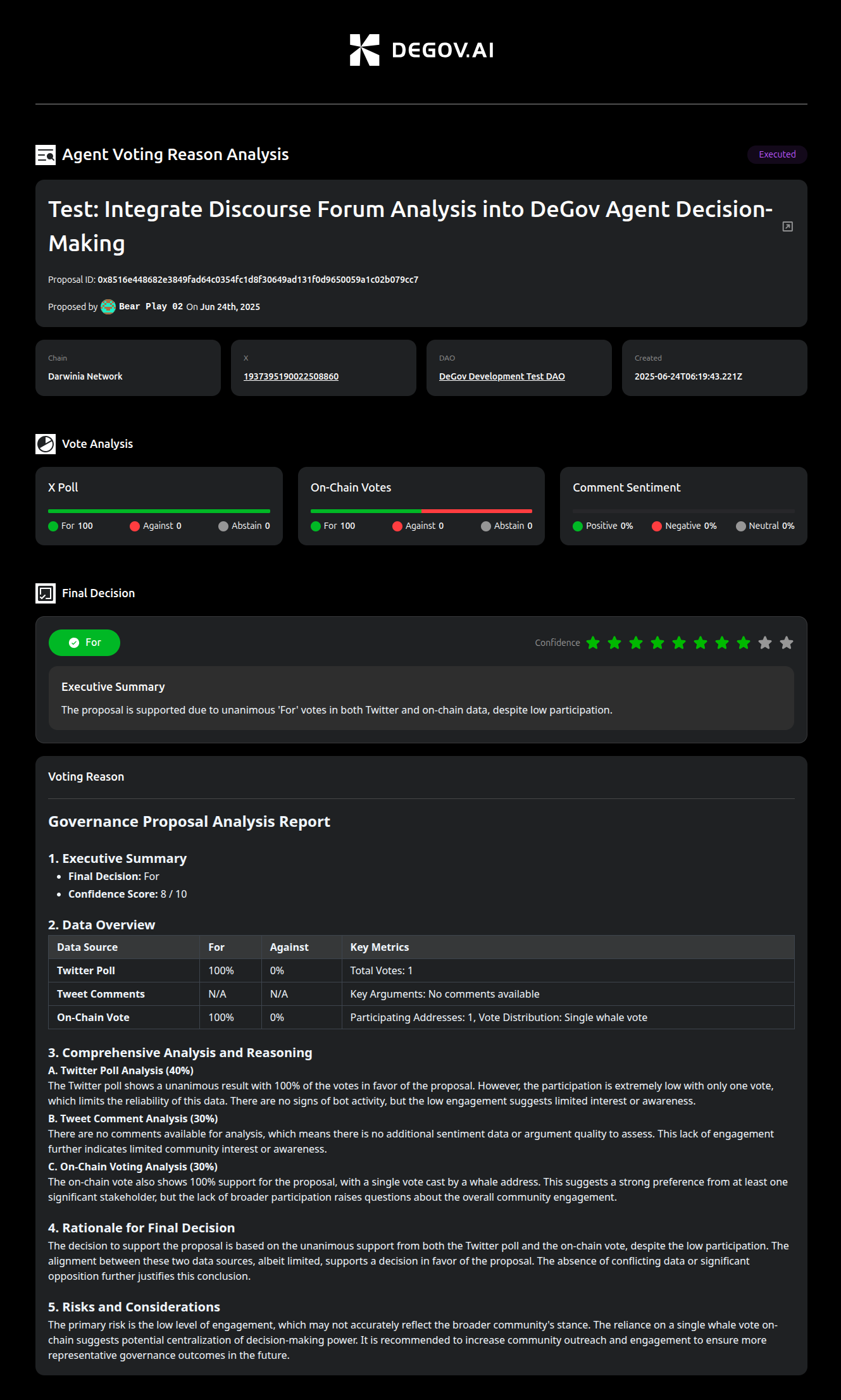841x1400 pixels.
Task: Click the proposal ID hash
Action: pos(258,280)
